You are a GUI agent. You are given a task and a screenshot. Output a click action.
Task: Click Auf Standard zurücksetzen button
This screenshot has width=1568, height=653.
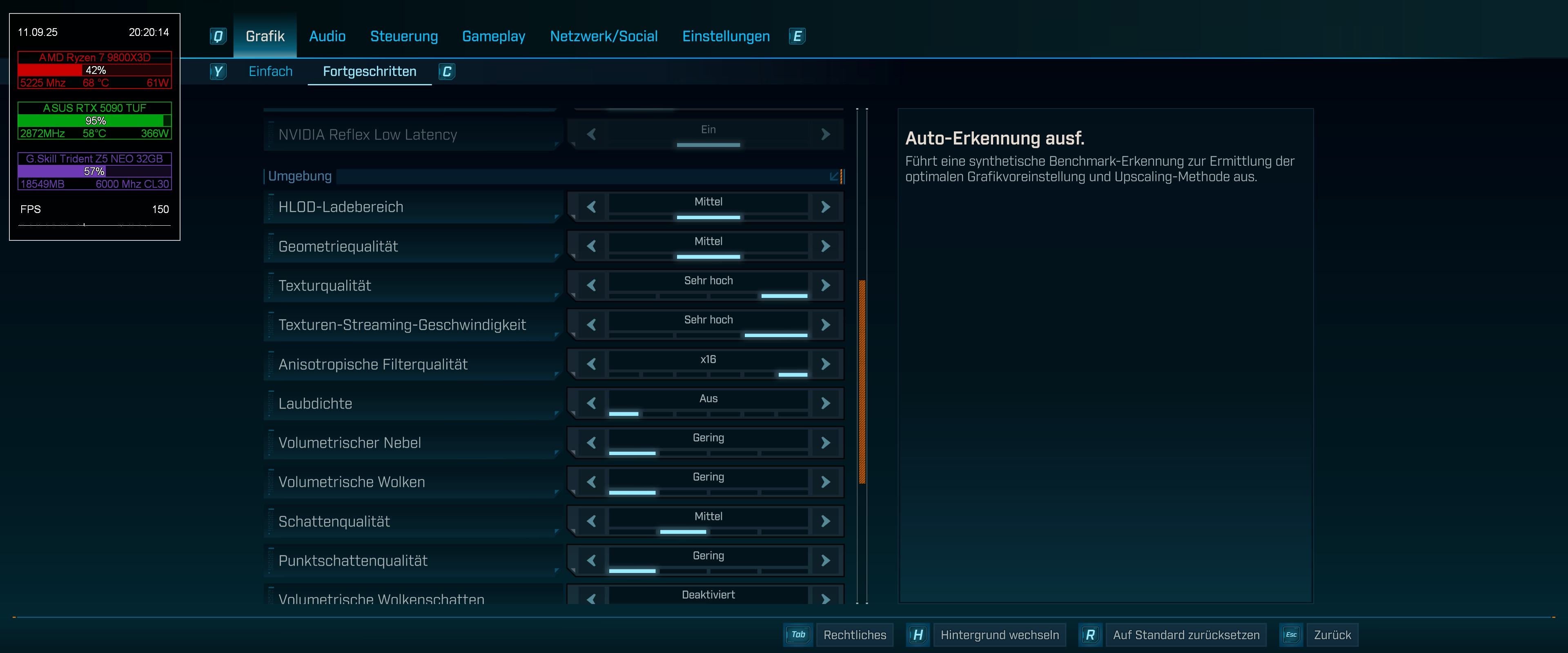point(1186,635)
